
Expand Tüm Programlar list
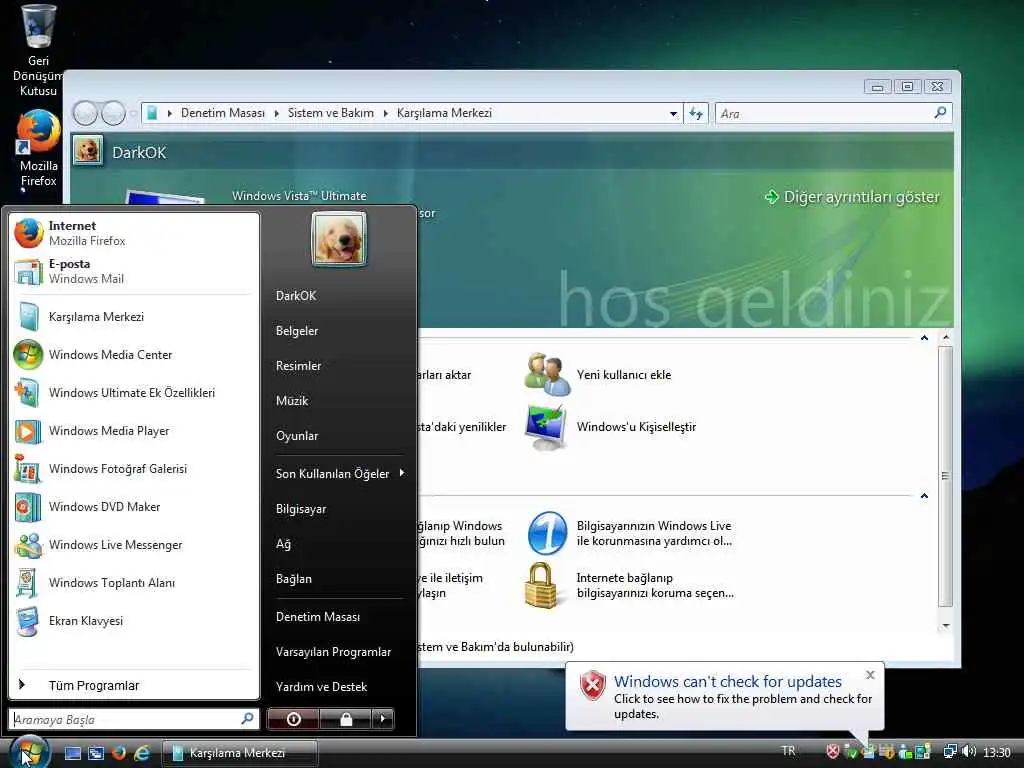tap(134, 685)
